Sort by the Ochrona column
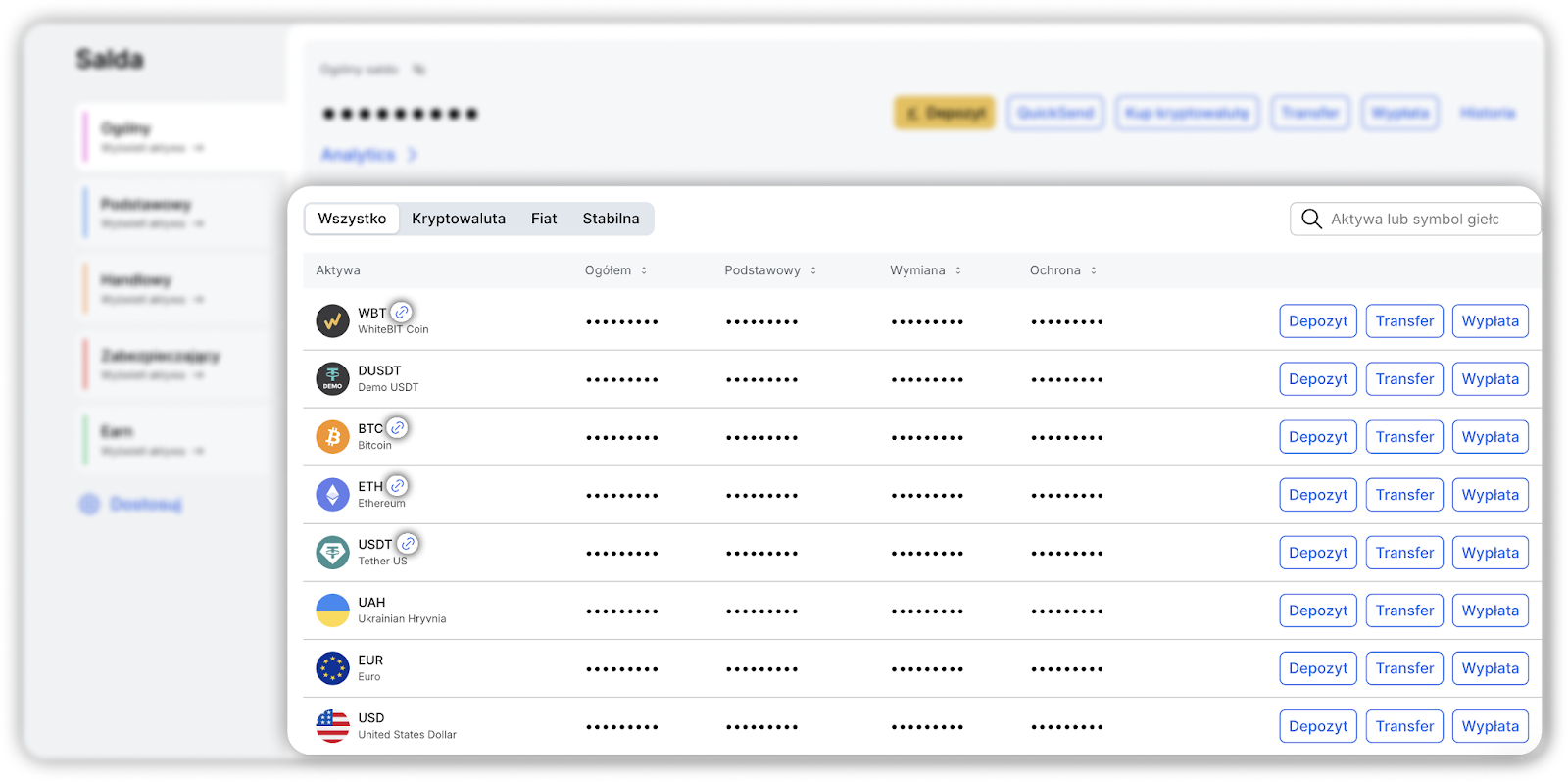 (x=1094, y=270)
